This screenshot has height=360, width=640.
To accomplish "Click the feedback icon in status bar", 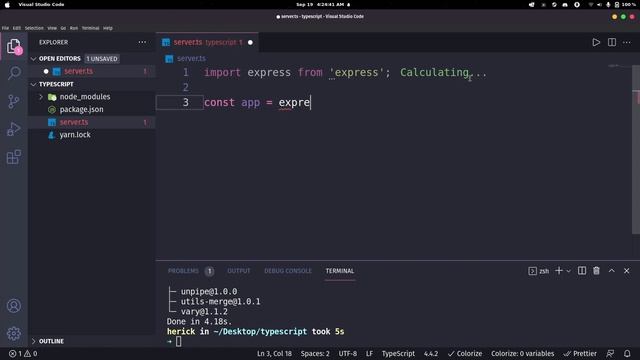I will click(610, 353).
